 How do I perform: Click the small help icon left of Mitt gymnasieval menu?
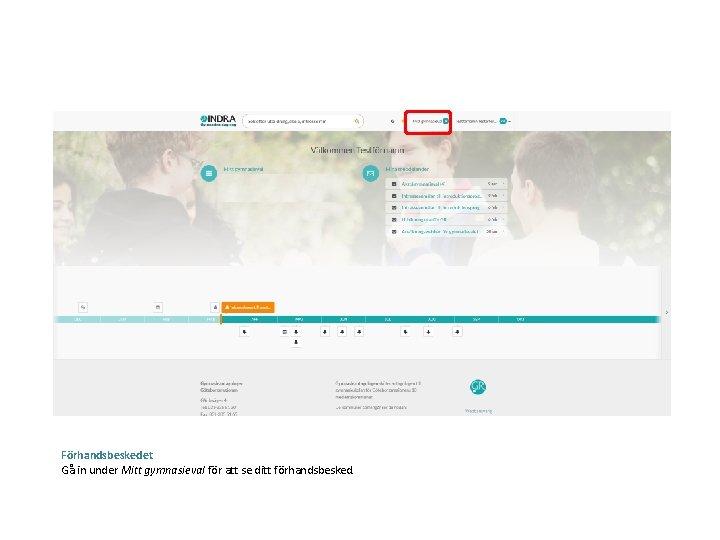393,121
